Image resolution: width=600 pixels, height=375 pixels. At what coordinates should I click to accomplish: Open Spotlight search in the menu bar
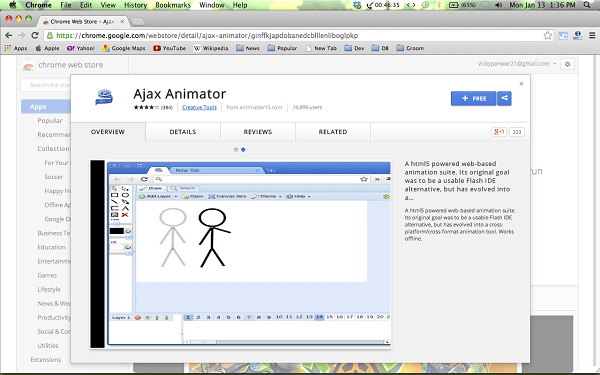(x=587, y=5)
